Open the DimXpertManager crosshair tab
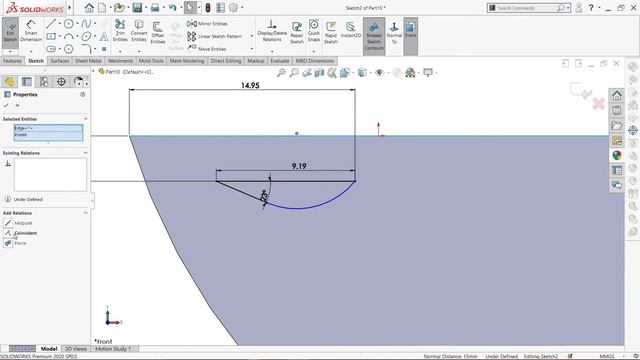 (x=61, y=82)
